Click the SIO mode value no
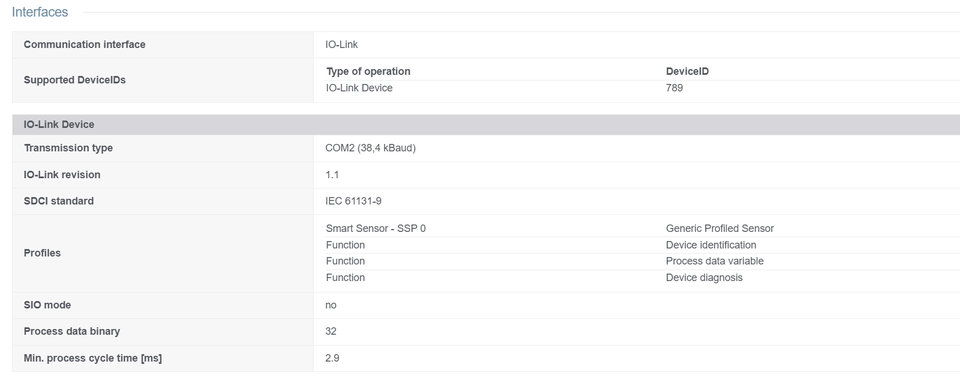Screen dimensions: 960x377 331,305
